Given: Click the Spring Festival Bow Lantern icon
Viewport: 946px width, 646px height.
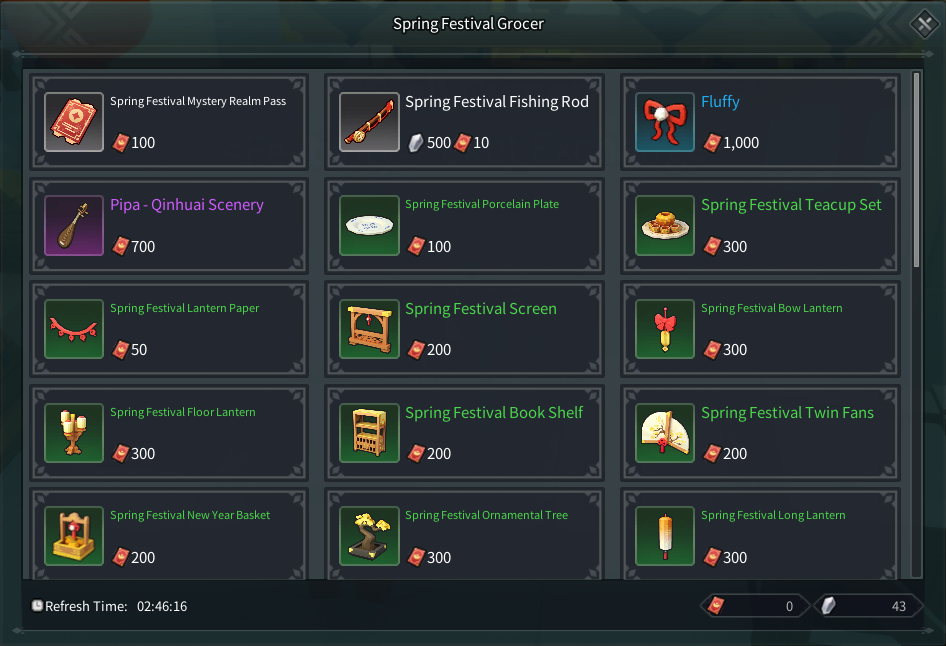Looking at the screenshot, I should (x=665, y=329).
